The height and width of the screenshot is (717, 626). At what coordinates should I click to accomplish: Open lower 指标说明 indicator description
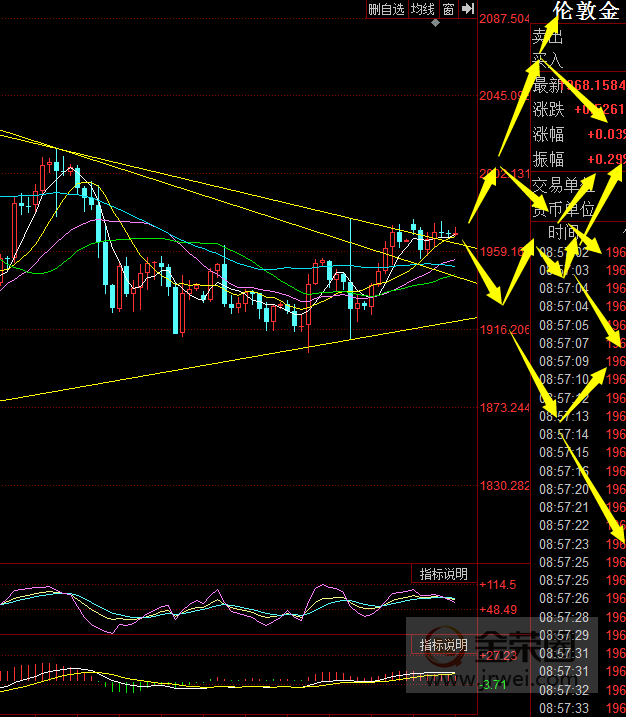tap(443, 645)
